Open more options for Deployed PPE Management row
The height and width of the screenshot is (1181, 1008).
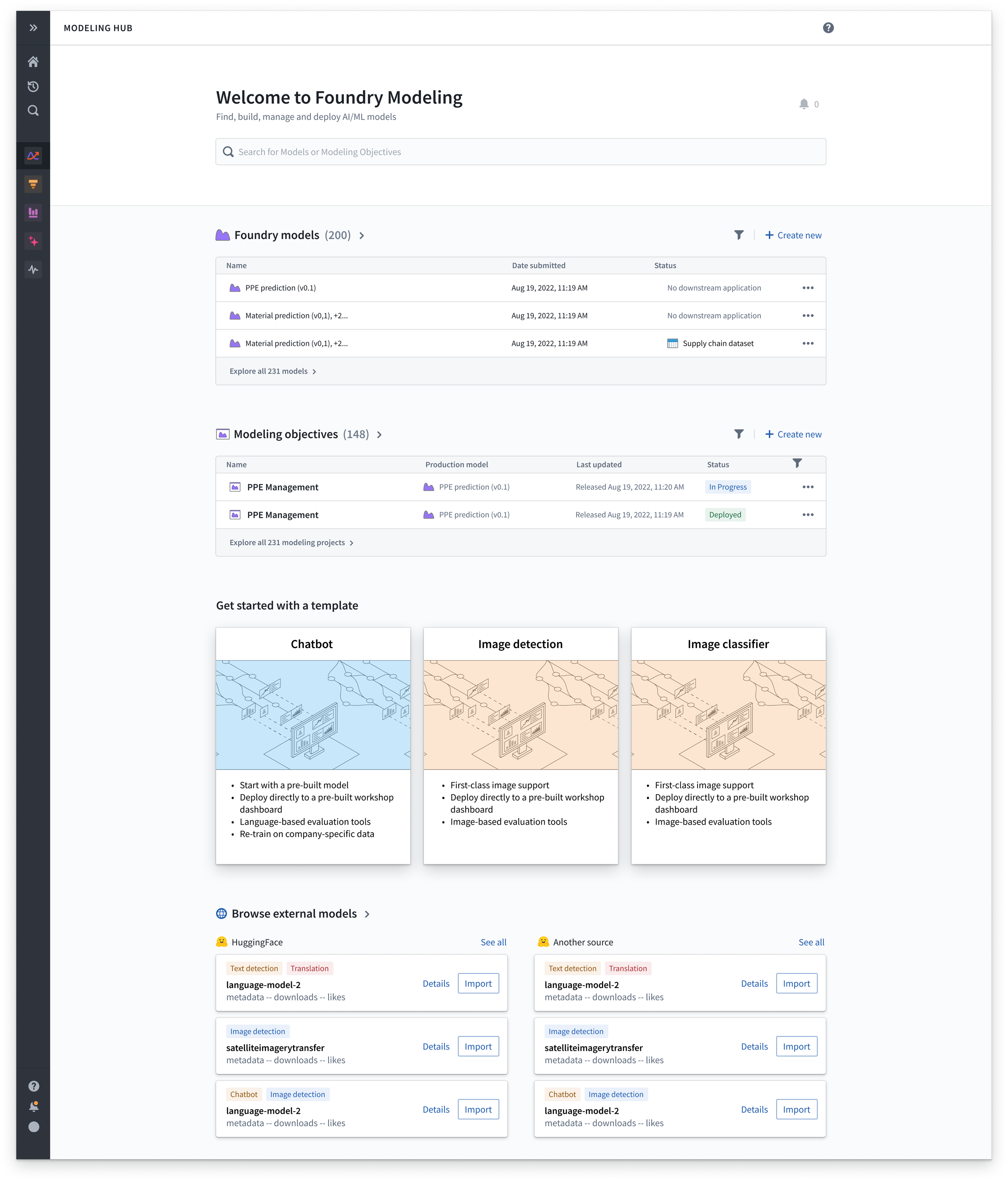tap(807, 515)
